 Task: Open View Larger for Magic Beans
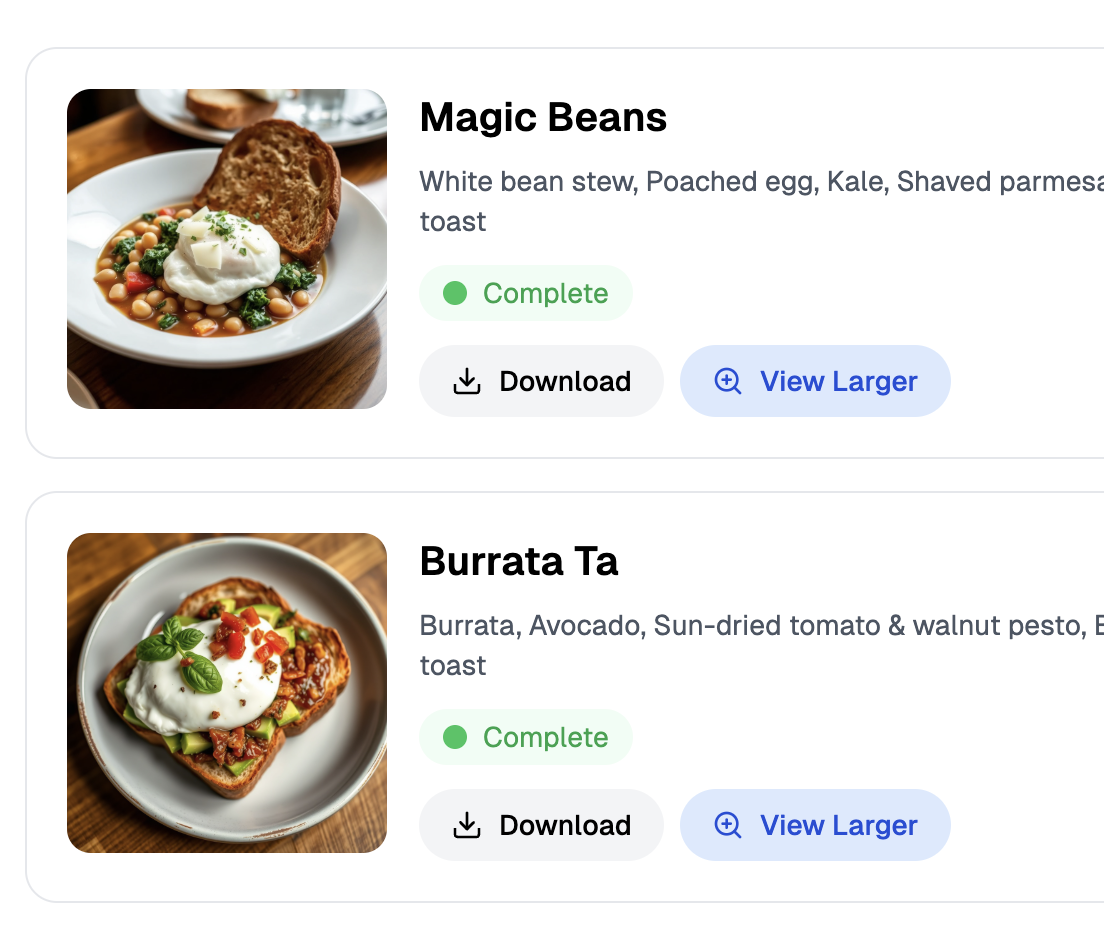(x=815, y=381)
